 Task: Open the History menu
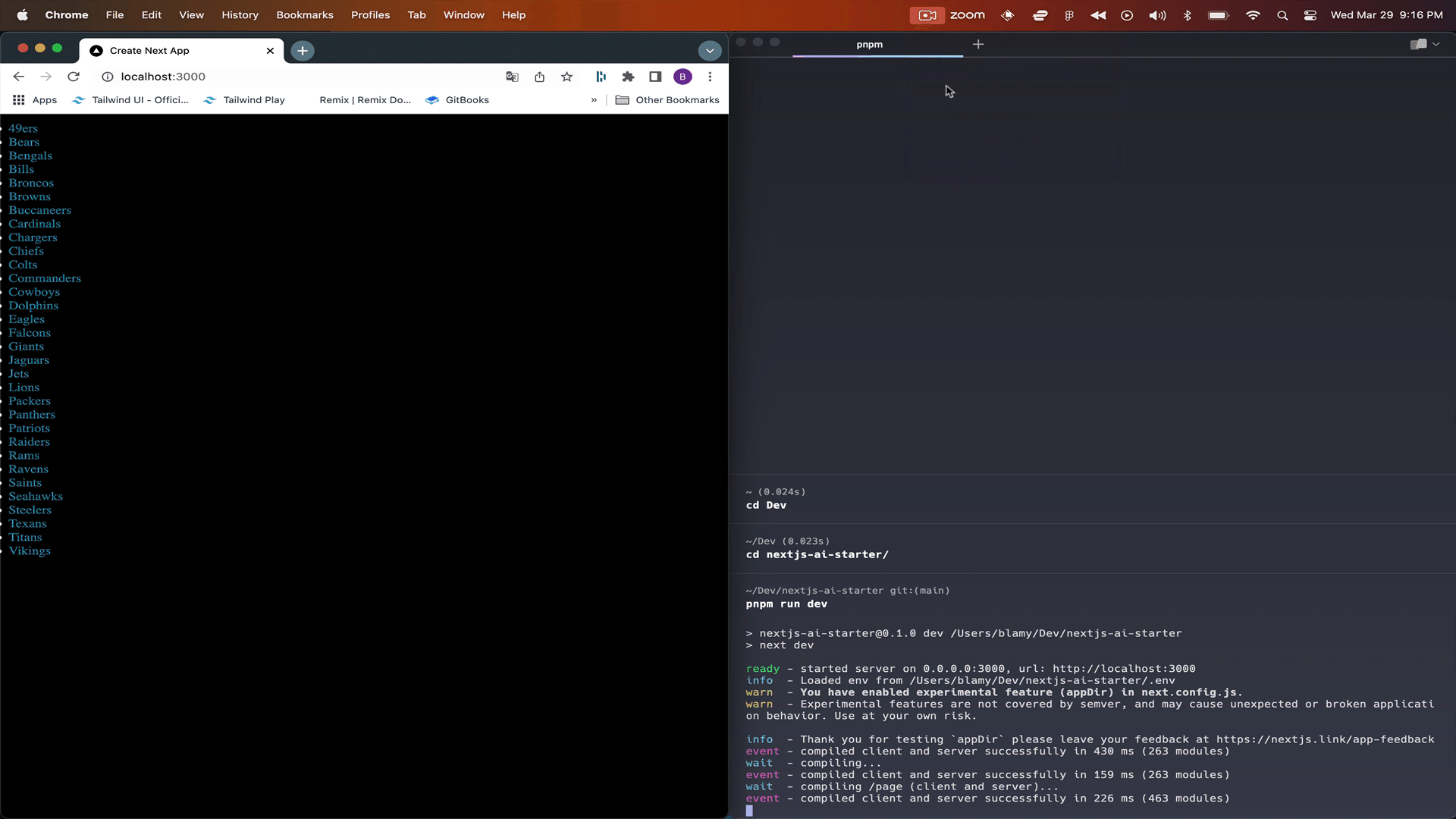tap(240, 15)
